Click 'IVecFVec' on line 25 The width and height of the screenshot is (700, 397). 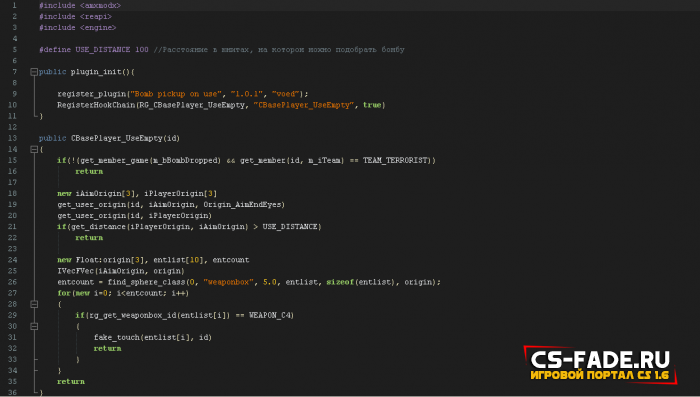(75, 271)
